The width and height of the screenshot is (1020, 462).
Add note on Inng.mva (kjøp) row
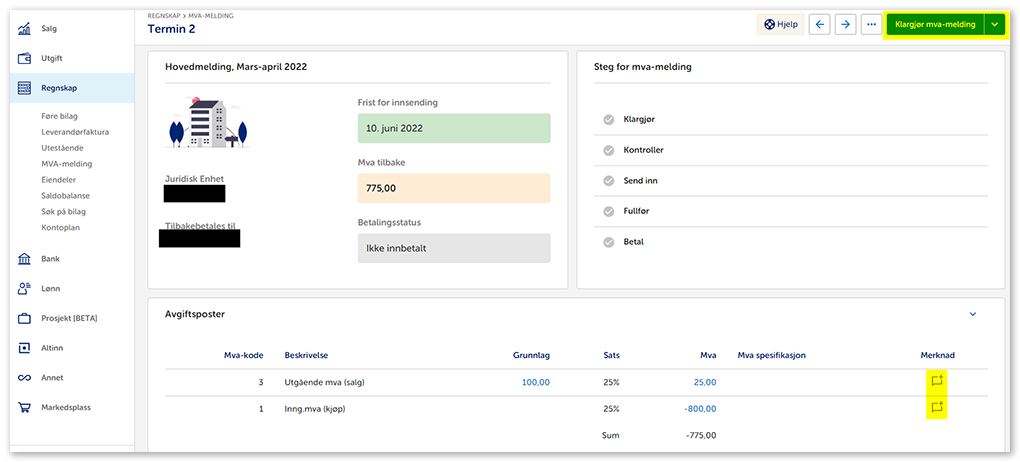pyautogui.click(x=937, y=408)
